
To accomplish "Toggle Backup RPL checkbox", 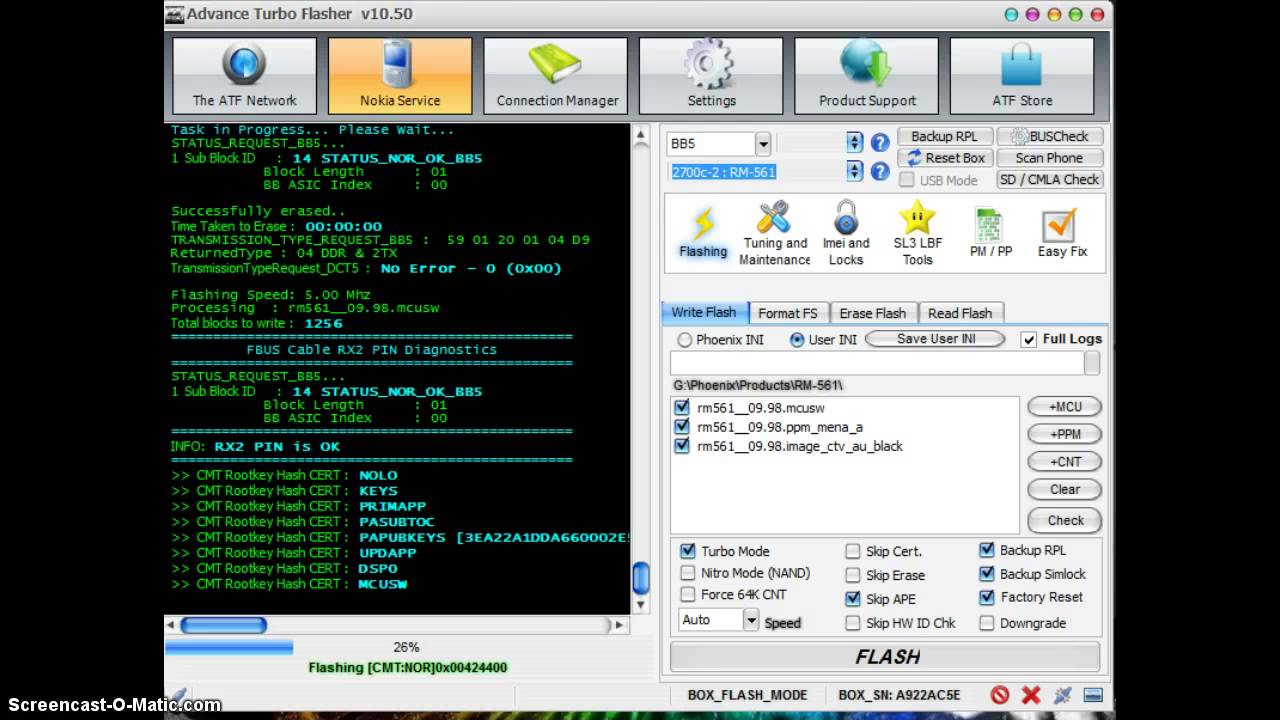I will coord(987,550).
